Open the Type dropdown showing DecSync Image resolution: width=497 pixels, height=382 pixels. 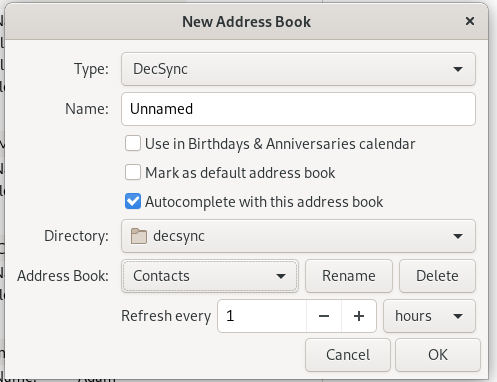click(x=298, y=69)
